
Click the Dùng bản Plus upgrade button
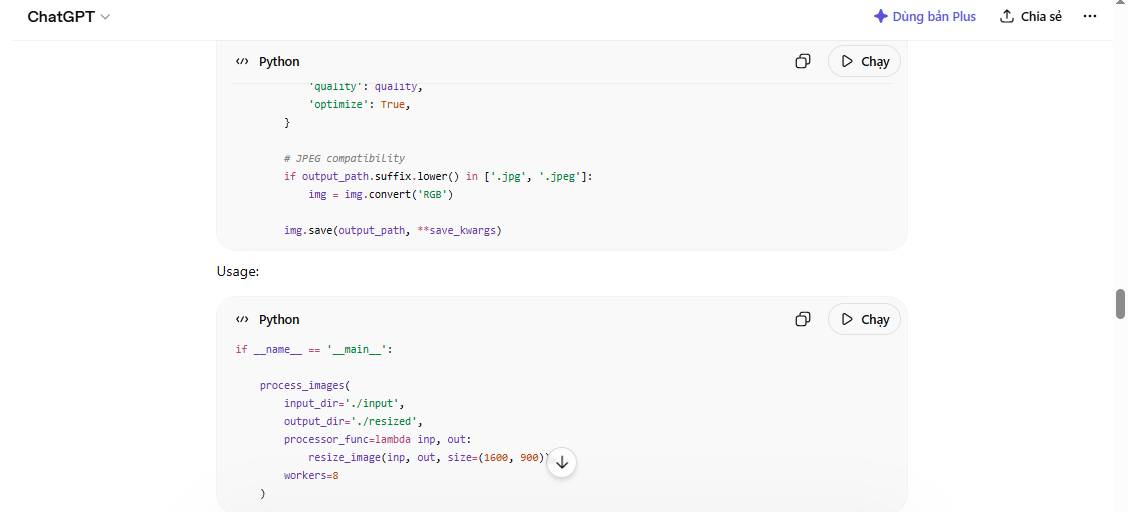click(x=924, y=17)
